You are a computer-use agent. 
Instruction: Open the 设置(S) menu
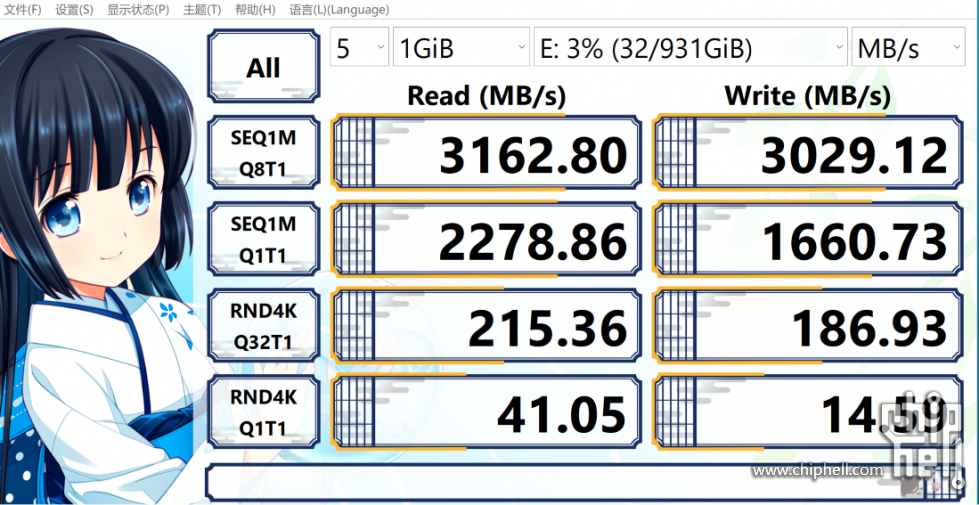point(74,10)
